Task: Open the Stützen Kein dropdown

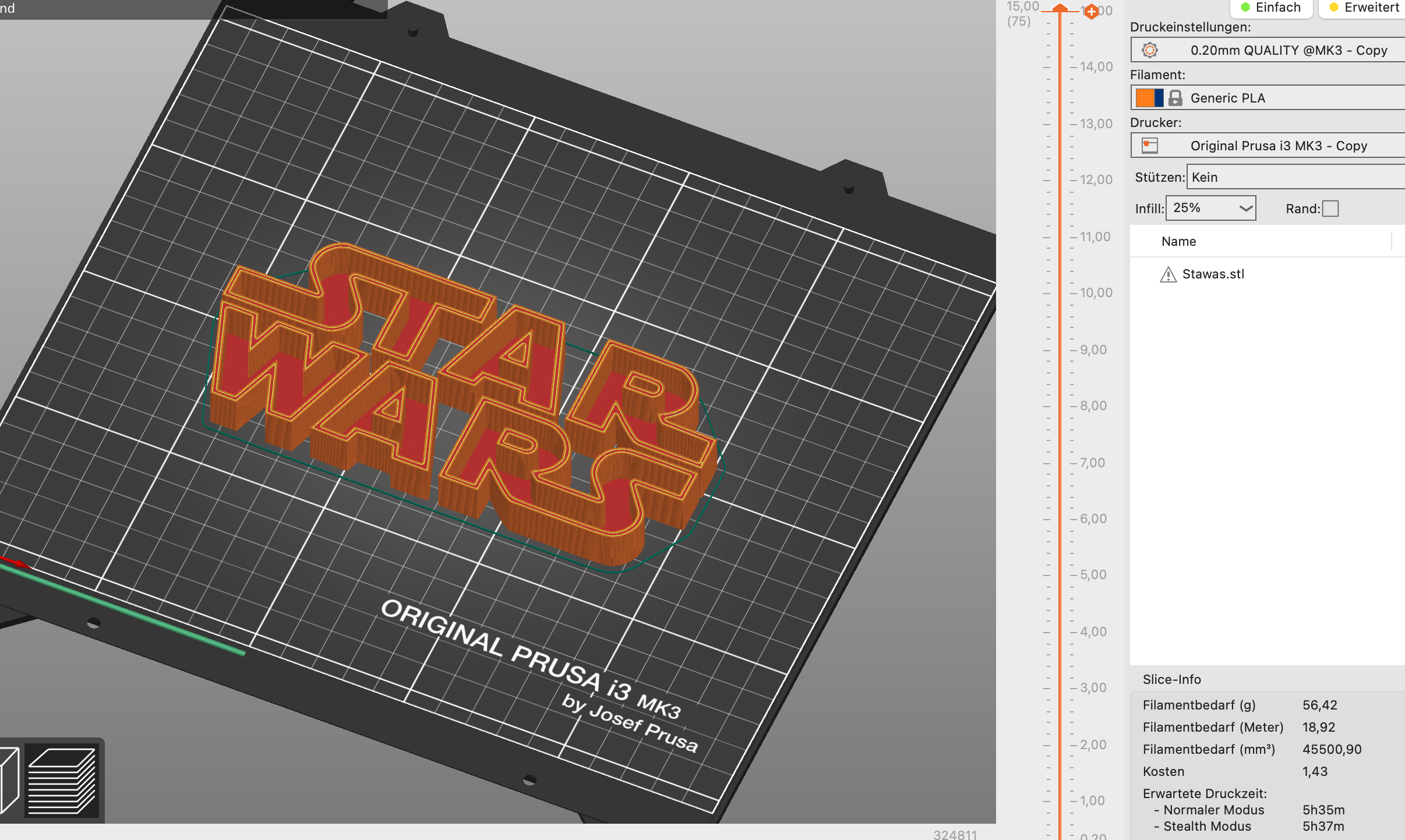Action: click(x=1295, y=177)
